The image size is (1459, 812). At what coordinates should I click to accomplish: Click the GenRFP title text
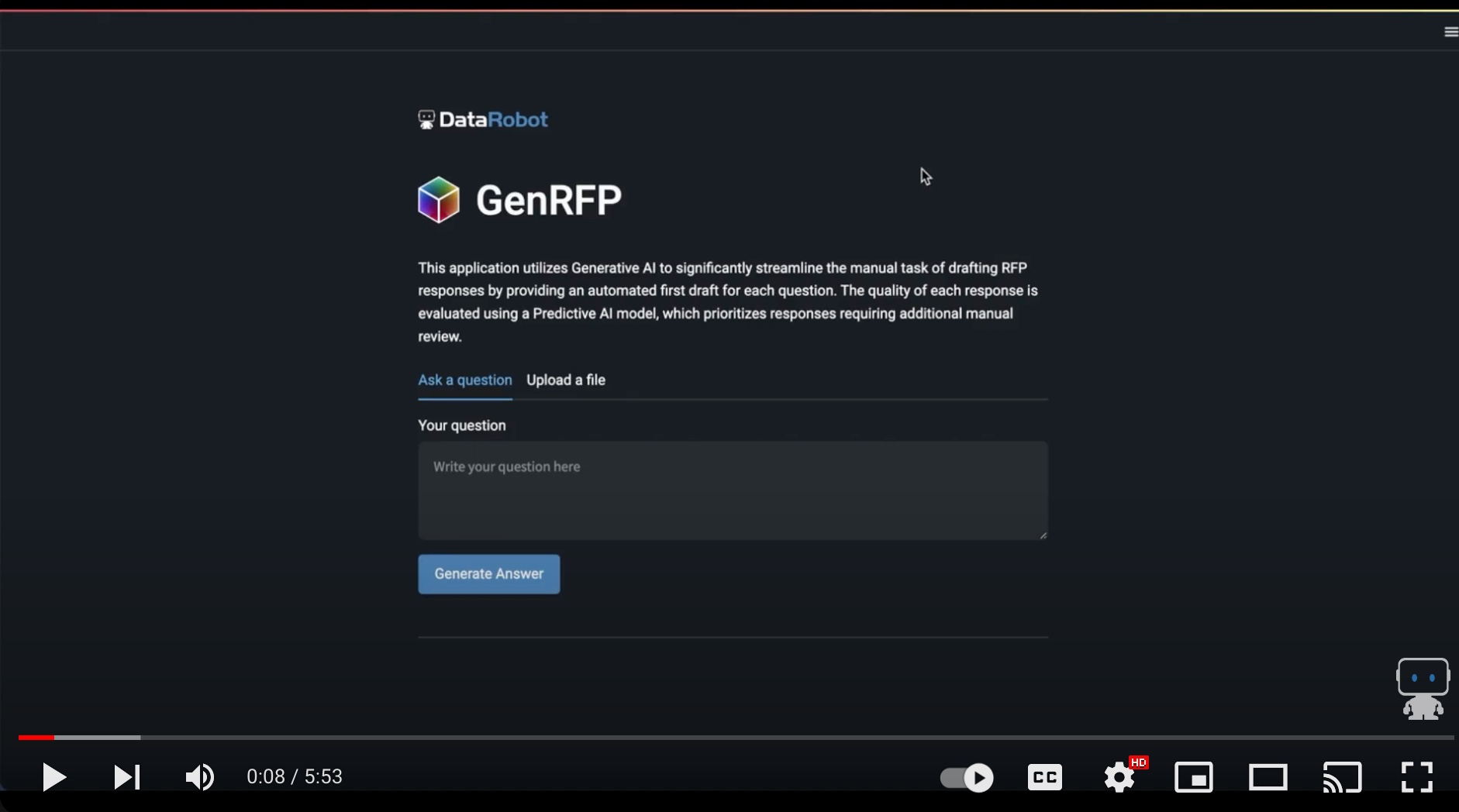549,201
